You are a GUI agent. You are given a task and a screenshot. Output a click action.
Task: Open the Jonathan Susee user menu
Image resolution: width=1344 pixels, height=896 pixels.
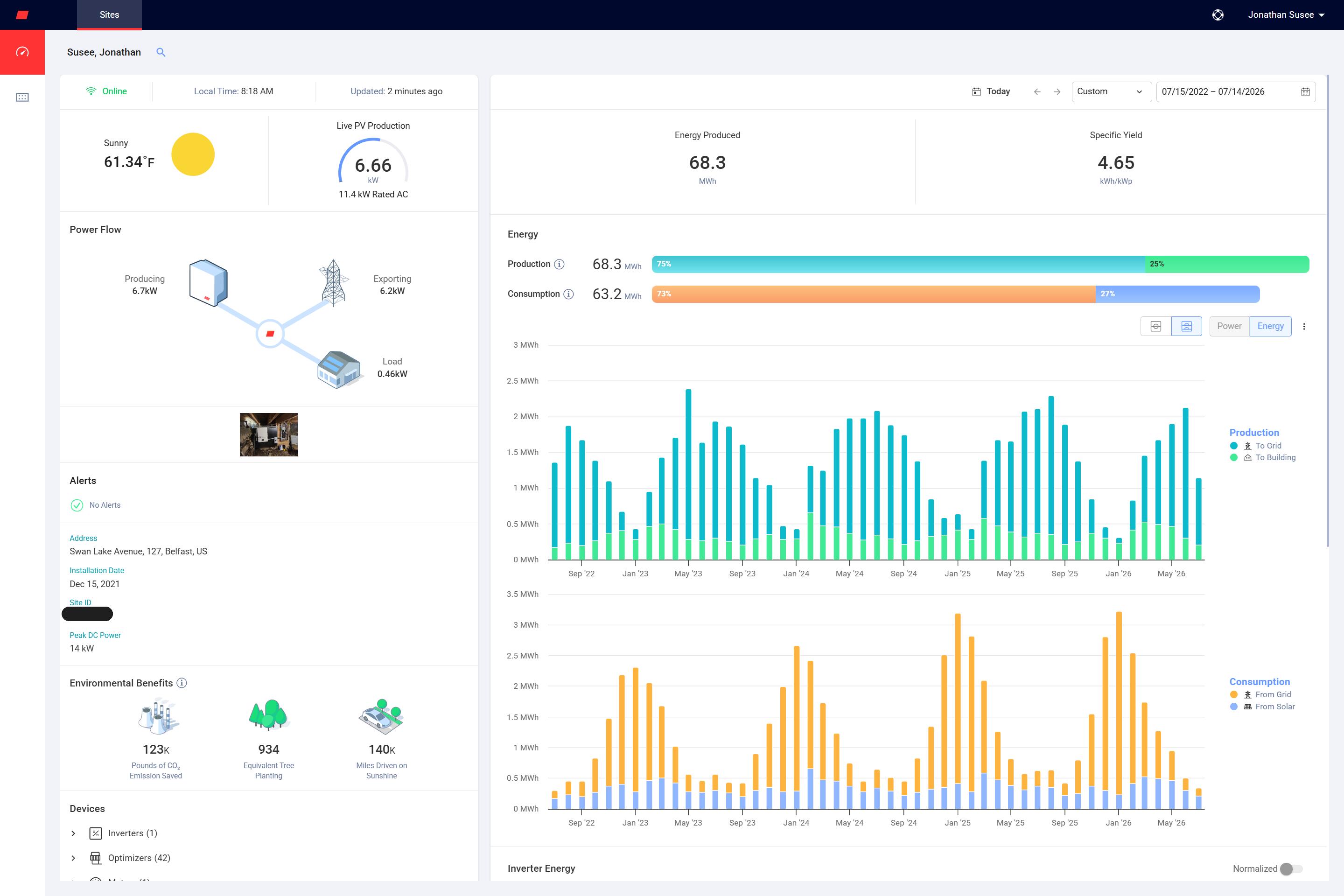click(1286, 15)
